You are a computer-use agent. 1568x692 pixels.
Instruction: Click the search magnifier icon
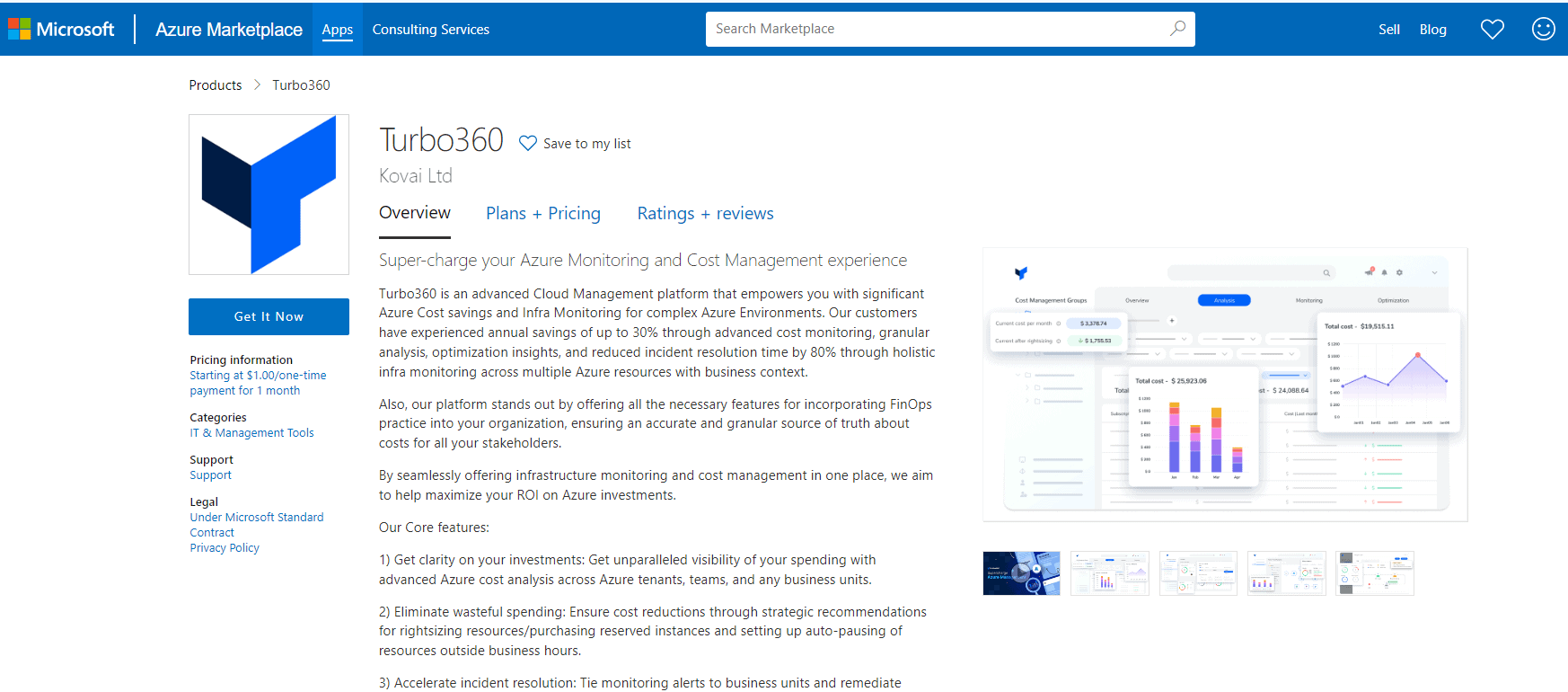tap(1177, 29)
